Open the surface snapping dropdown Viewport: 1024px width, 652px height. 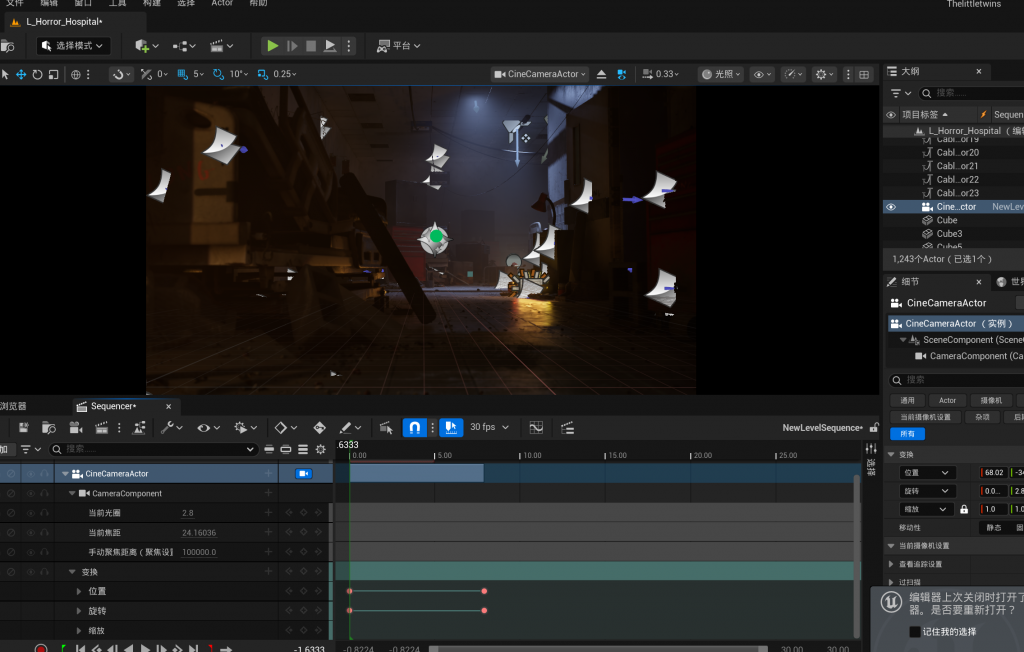click(121, 74)
